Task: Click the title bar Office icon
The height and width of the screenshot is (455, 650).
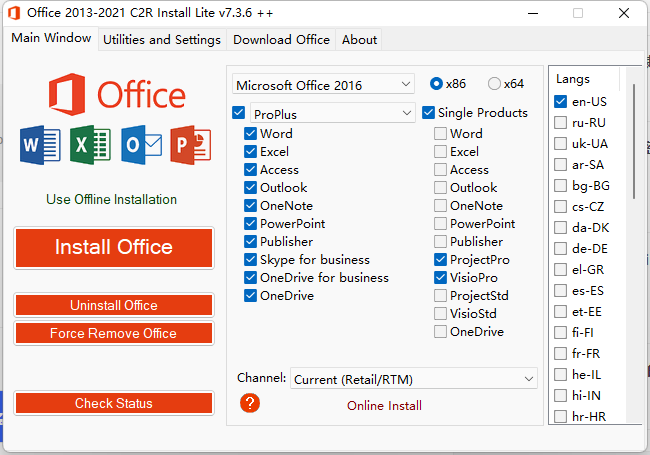Action: 14,13
